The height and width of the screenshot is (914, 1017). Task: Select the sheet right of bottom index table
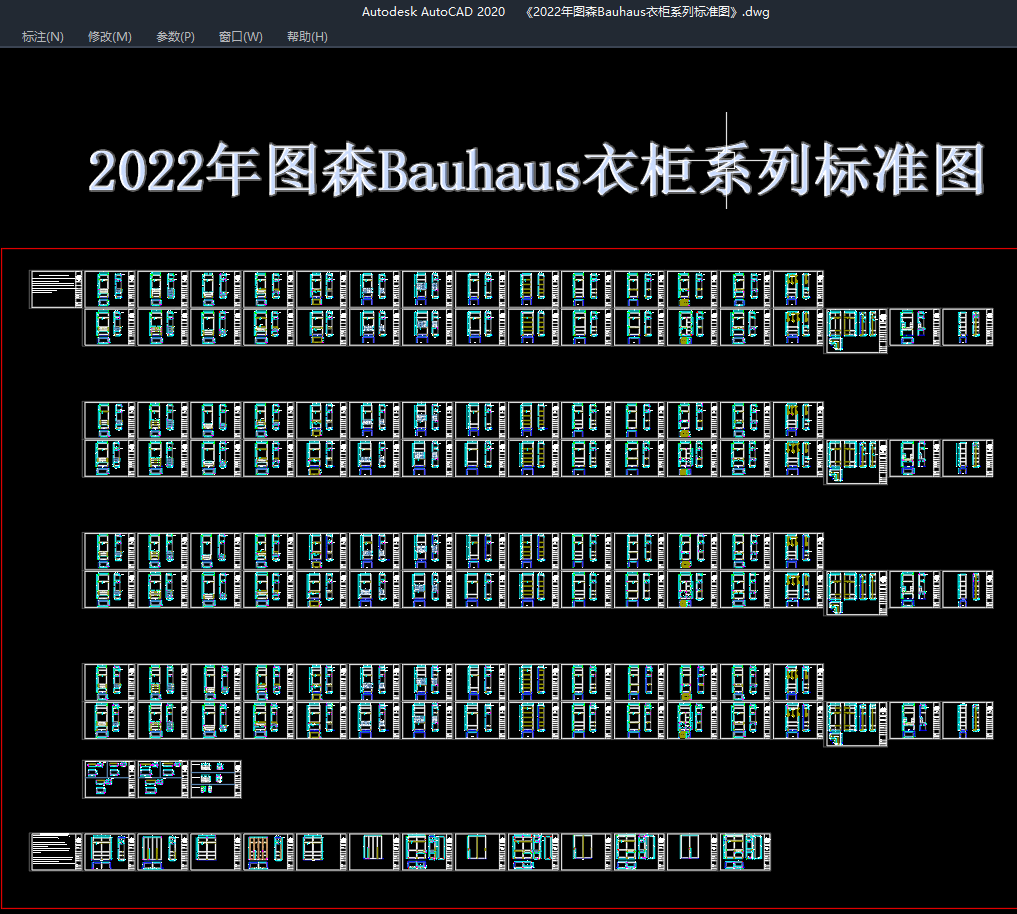pyautogui.click(x=108, y=851)
